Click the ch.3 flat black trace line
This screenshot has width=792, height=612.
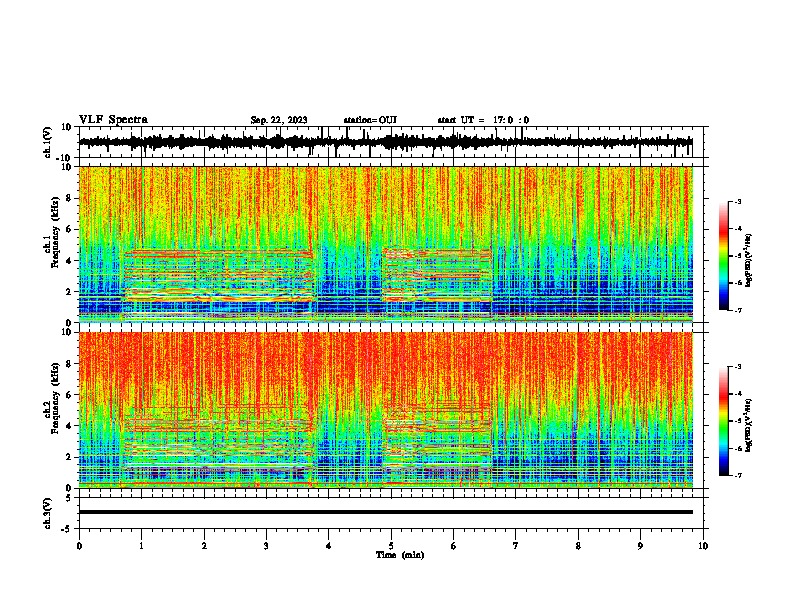tap(385, 512)
